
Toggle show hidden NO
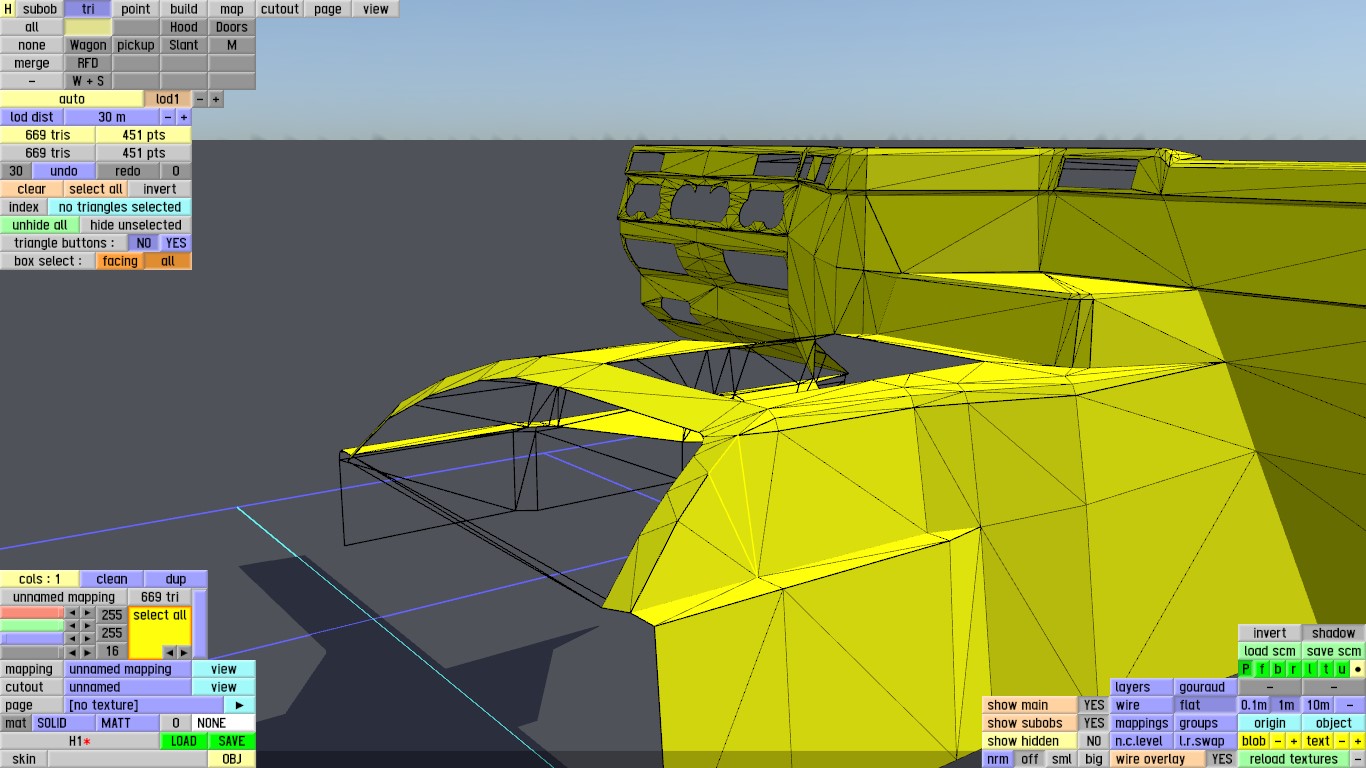[1094, 741]
